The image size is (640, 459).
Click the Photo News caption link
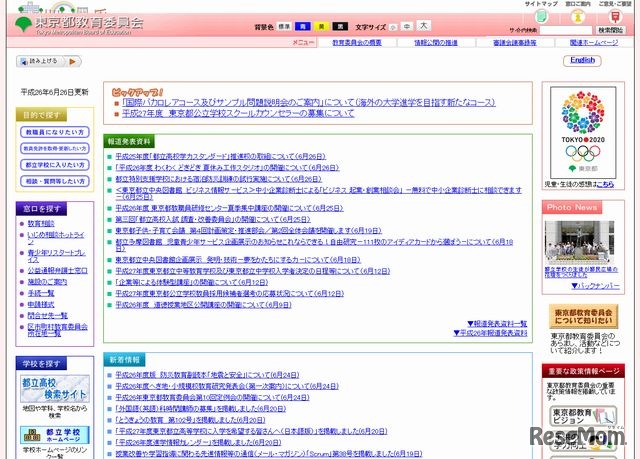pos(581,273)
